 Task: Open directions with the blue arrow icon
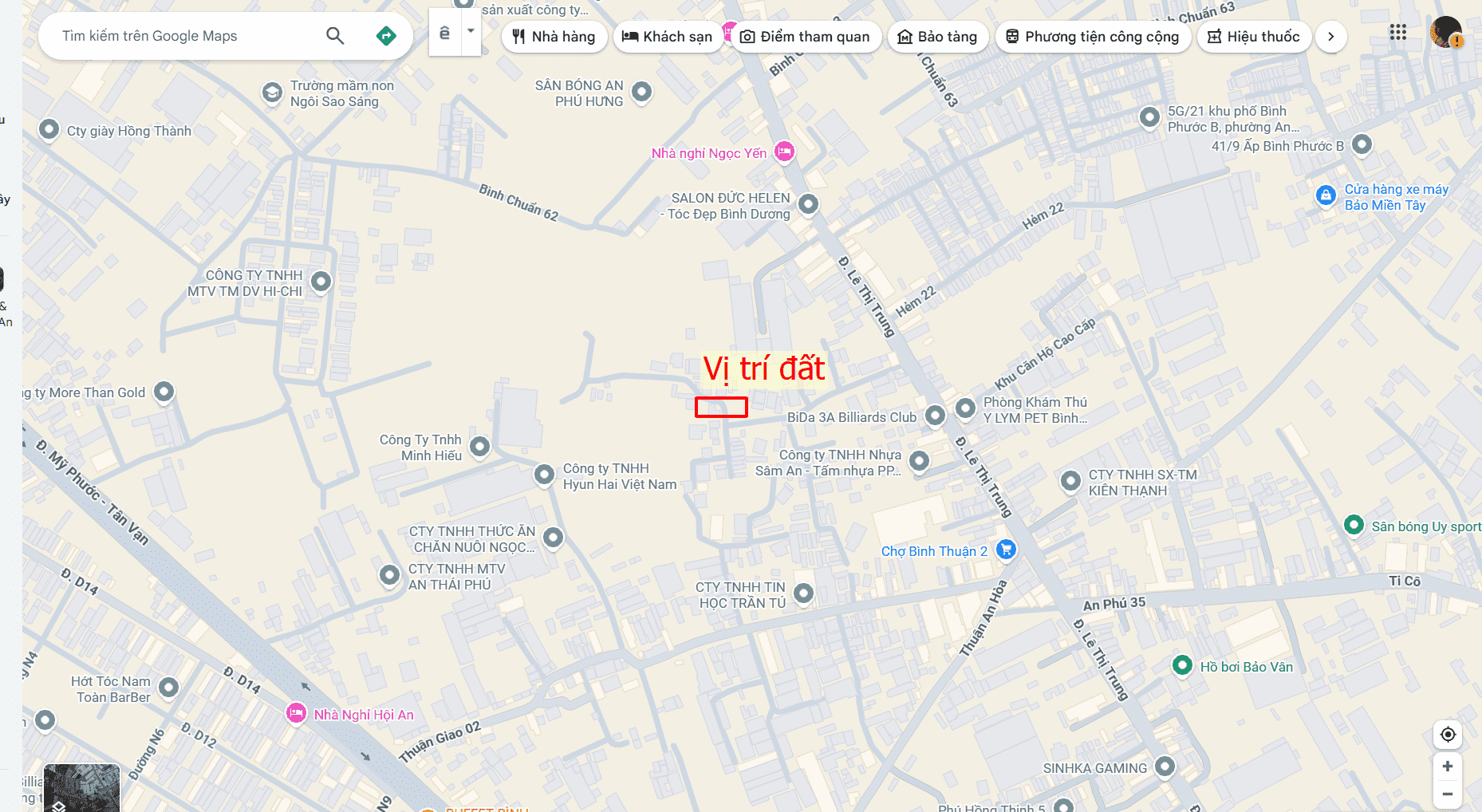click(x=386, y=36)
